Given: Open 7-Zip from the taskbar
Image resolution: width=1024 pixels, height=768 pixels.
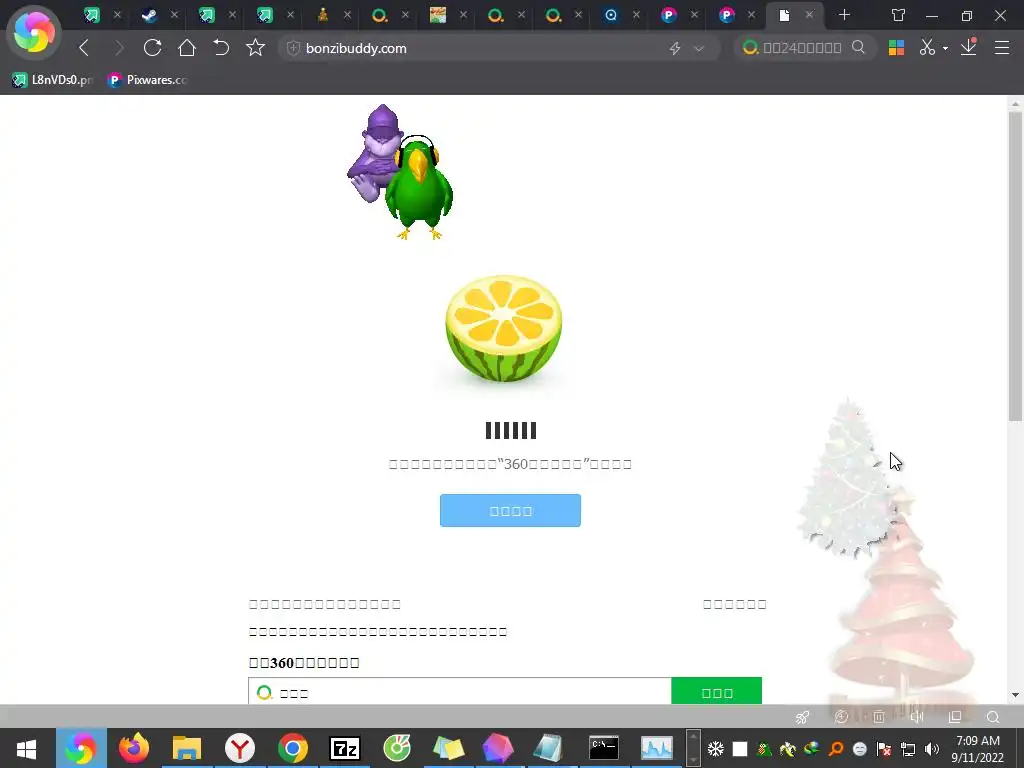Looking at the screenshot, I should tap(345, 748).
